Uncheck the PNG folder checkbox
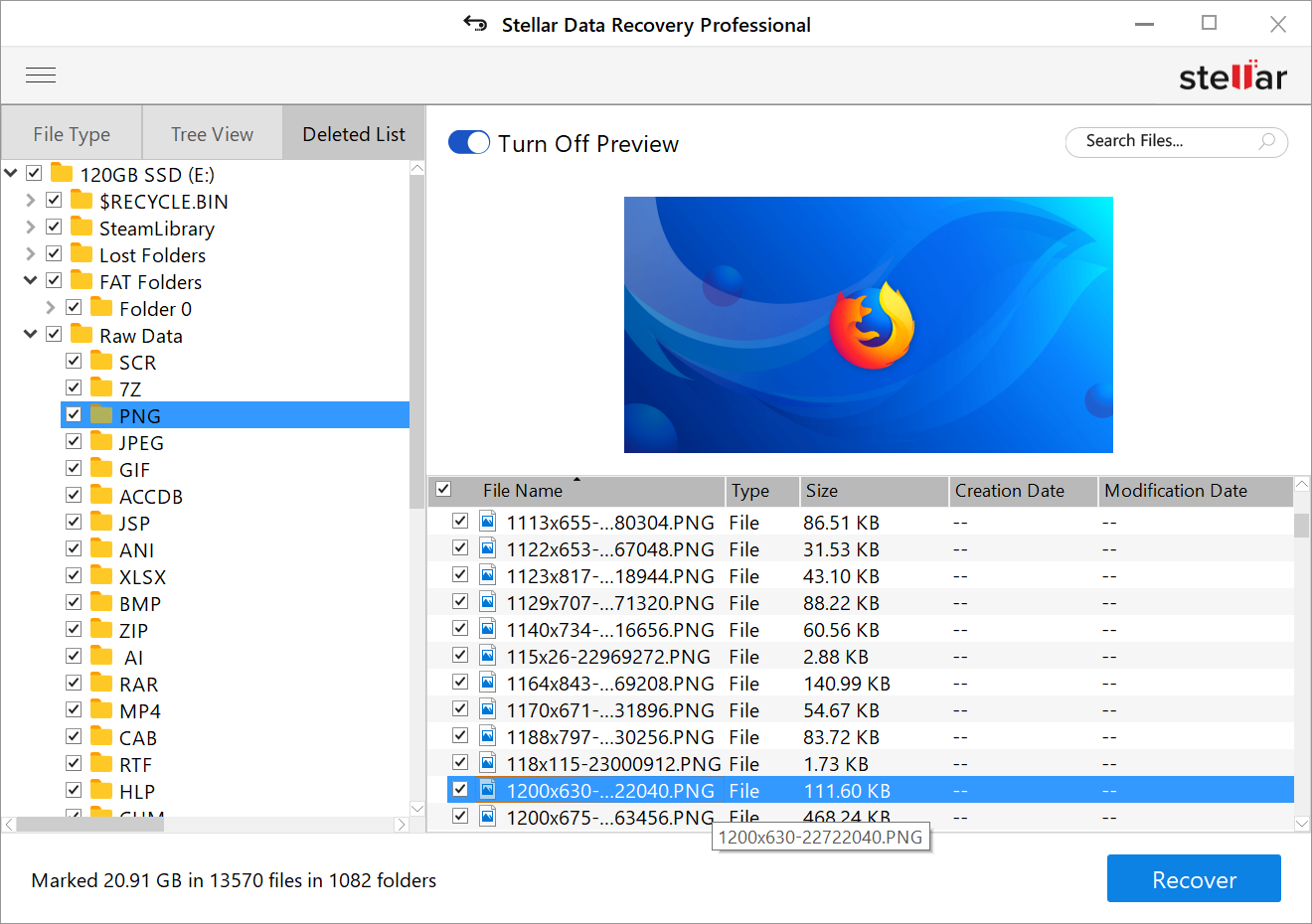The image size is (1312, 924). [74, 414]
